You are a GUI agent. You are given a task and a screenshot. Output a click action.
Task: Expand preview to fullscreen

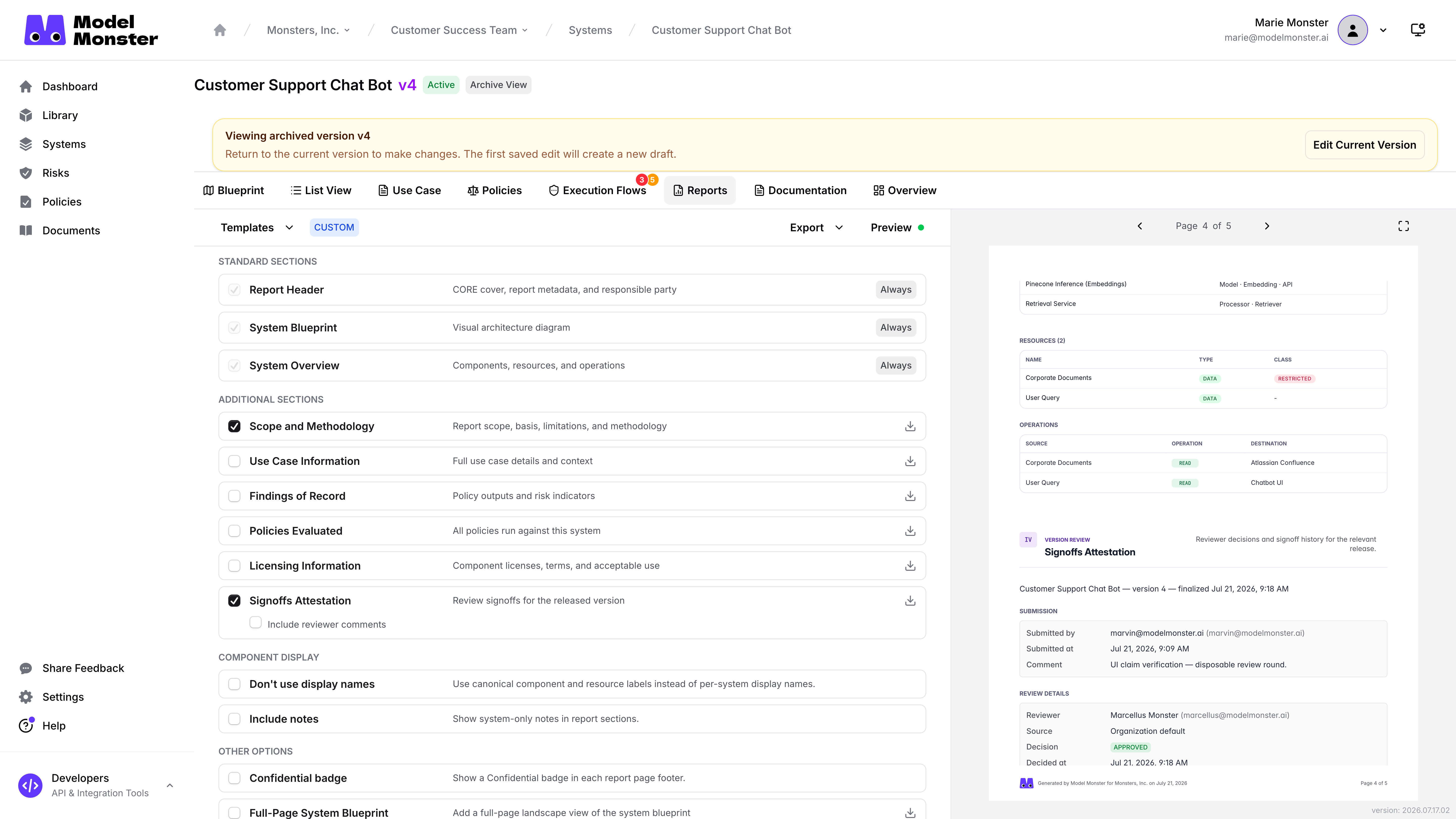tap(1403, 226)
